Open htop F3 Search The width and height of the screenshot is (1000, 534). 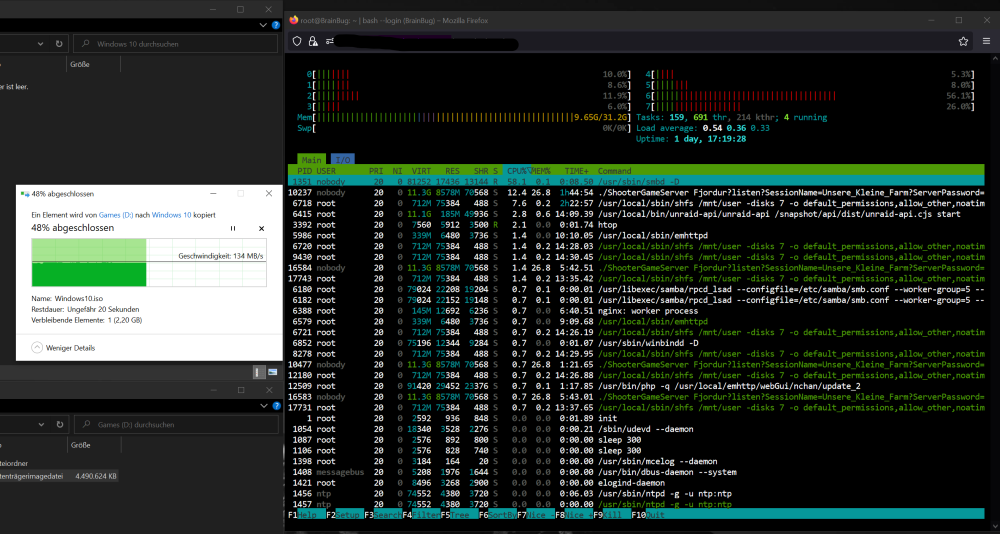(x=383, y=514)
